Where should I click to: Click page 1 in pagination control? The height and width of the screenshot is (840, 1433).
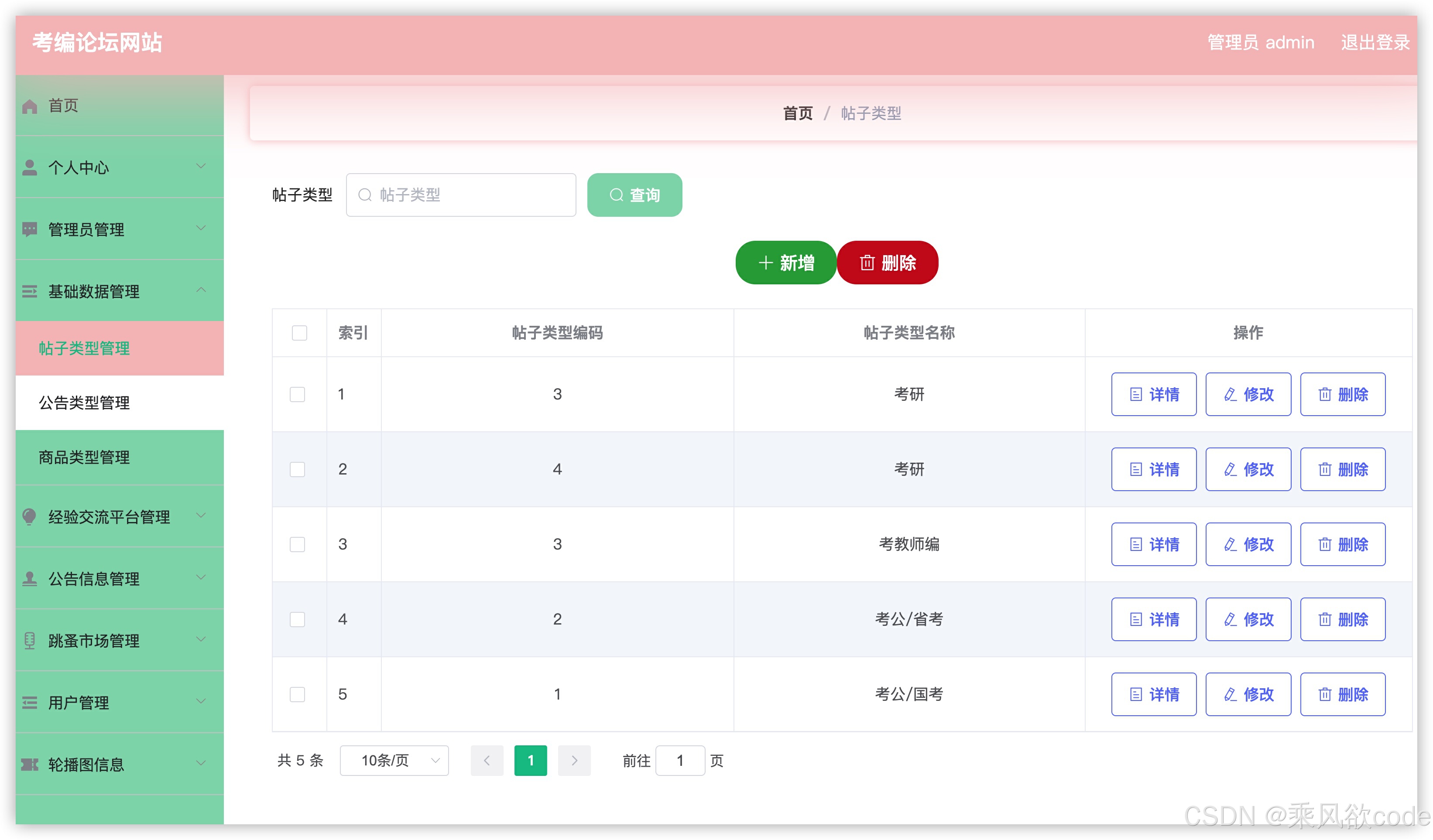(x=530, y=760)
